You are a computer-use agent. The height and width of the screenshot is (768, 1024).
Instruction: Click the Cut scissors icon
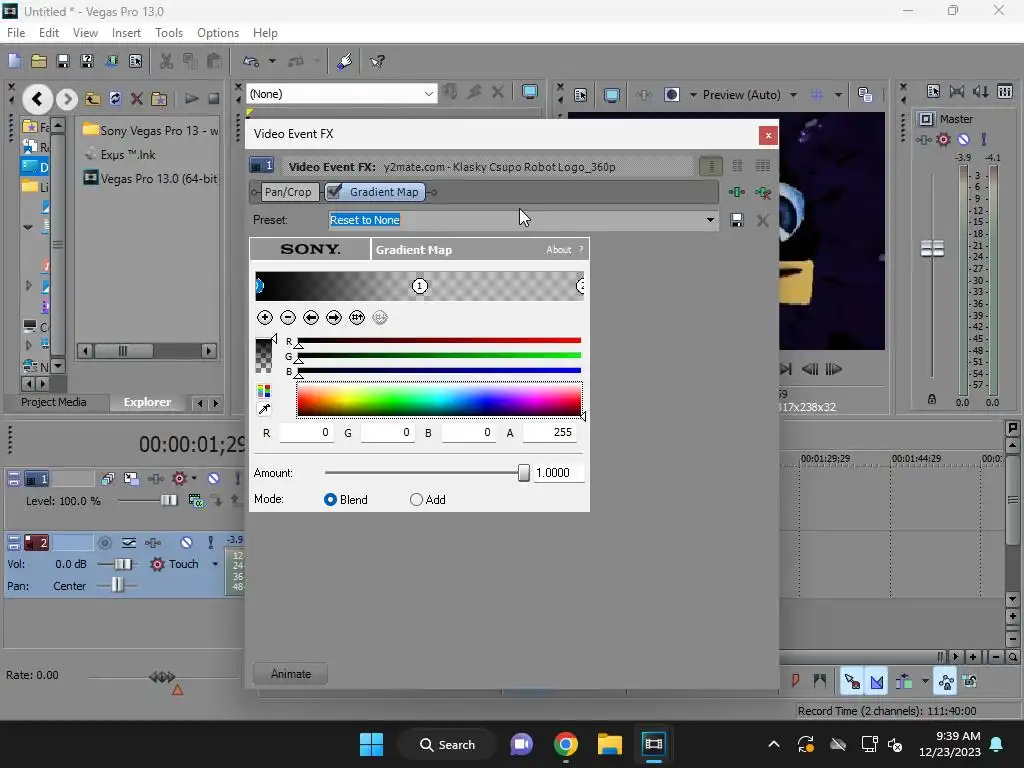point(167,61)
